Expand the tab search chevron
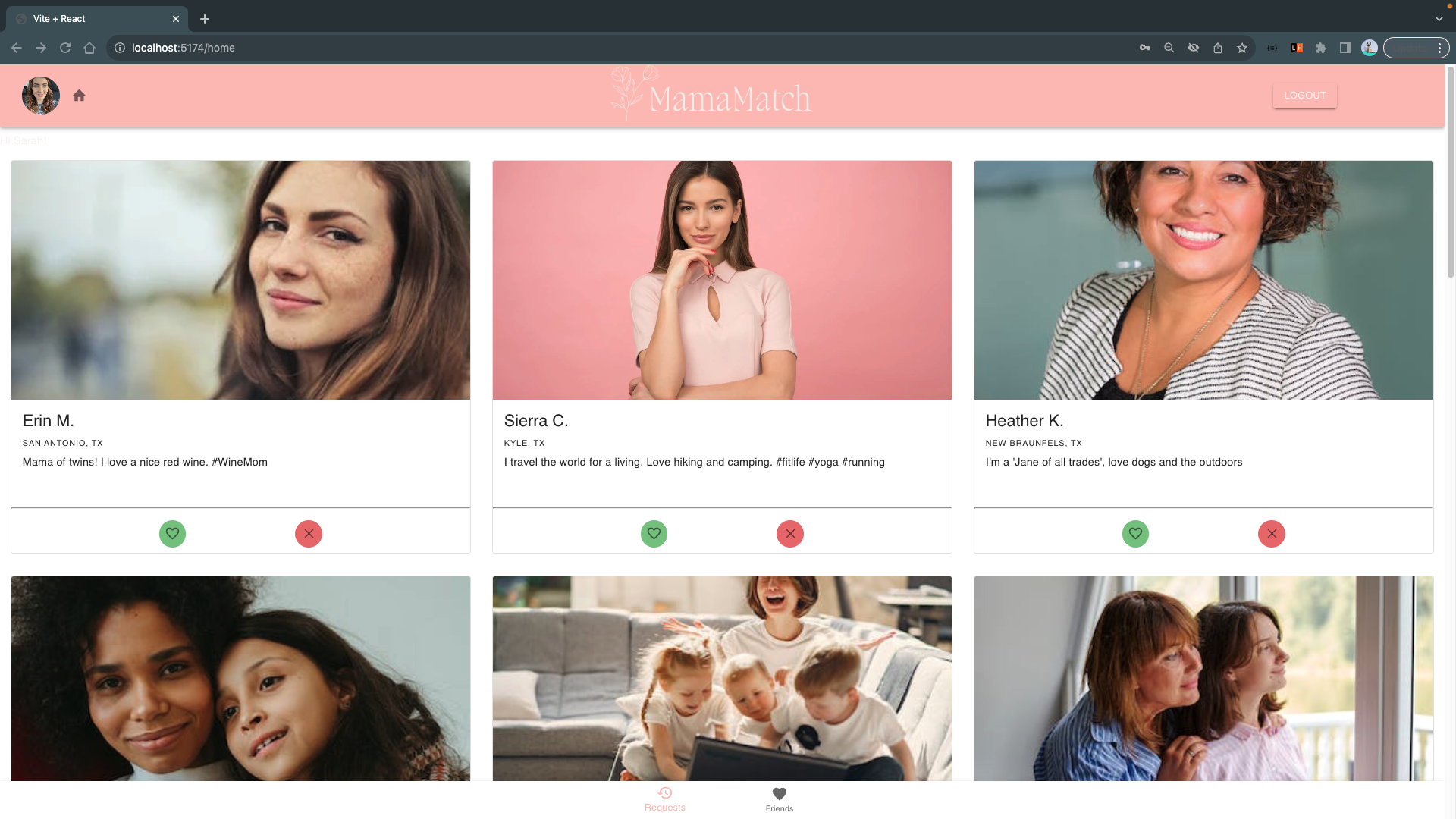Viewport: 1456px width, 819px height. (x=1439, y=19)
